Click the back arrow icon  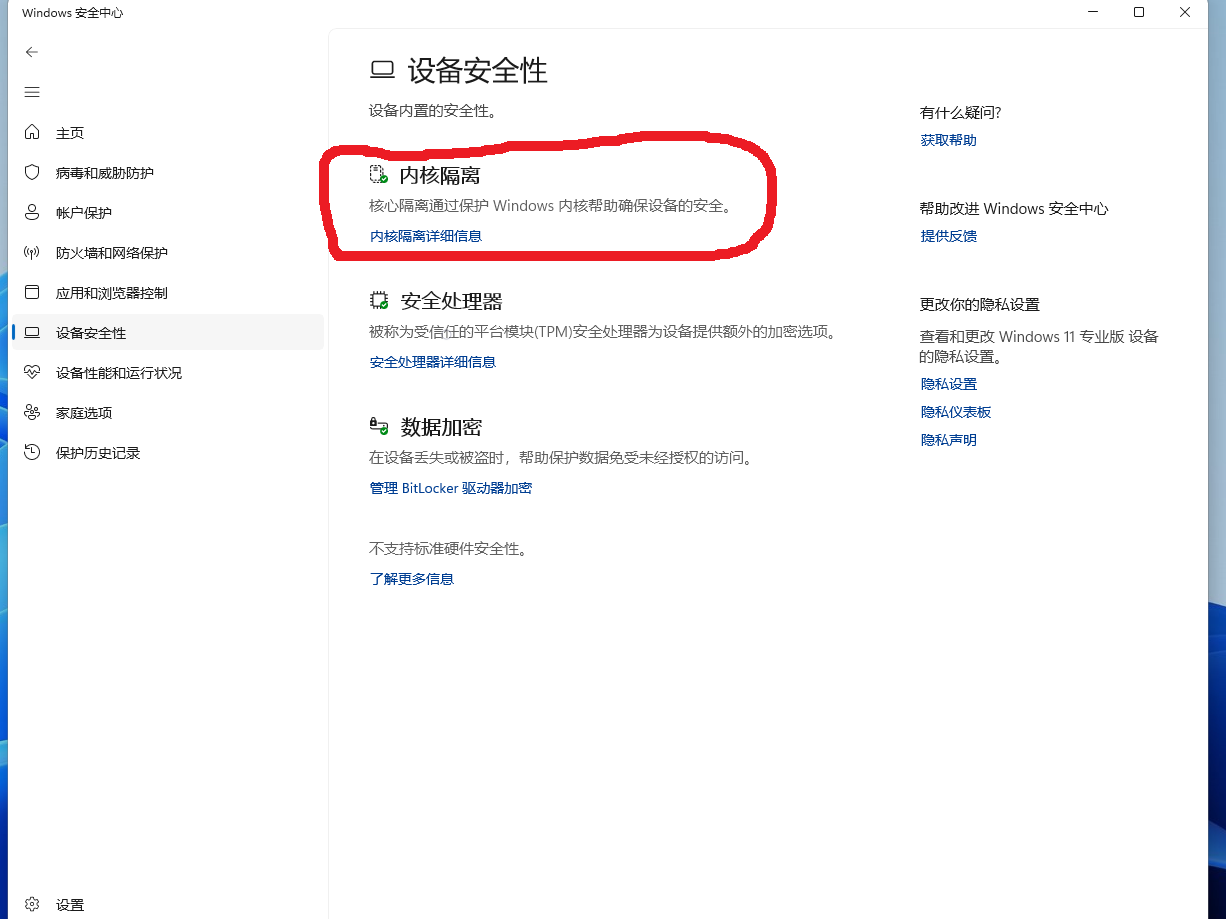(x=32, y=52)
